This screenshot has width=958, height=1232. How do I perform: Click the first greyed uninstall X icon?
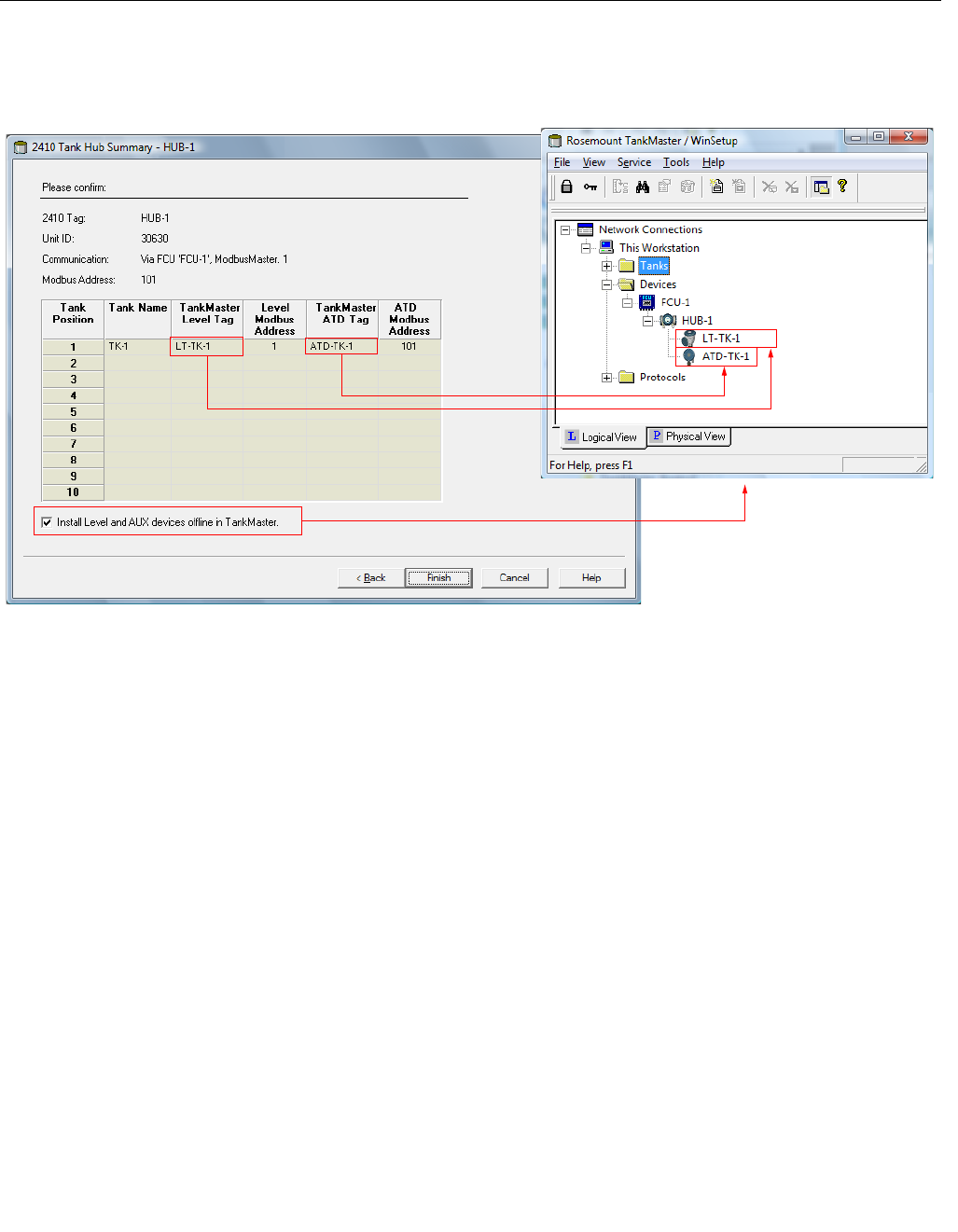(769, 187)
